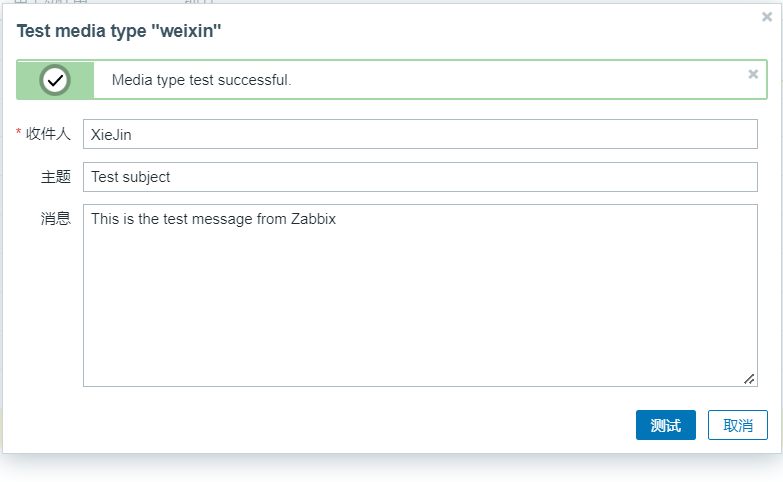Click the "Media type test successful." text
Image resolution: width=783 pixels, height=482 pixels.
[201, 80]
